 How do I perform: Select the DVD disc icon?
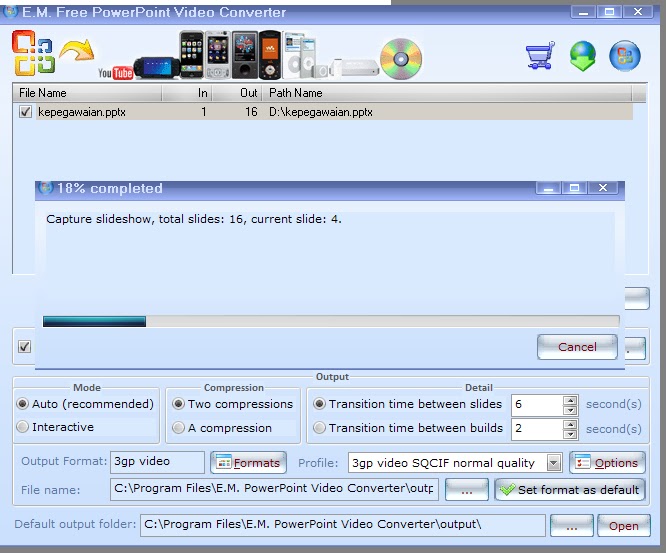(401, 59)
